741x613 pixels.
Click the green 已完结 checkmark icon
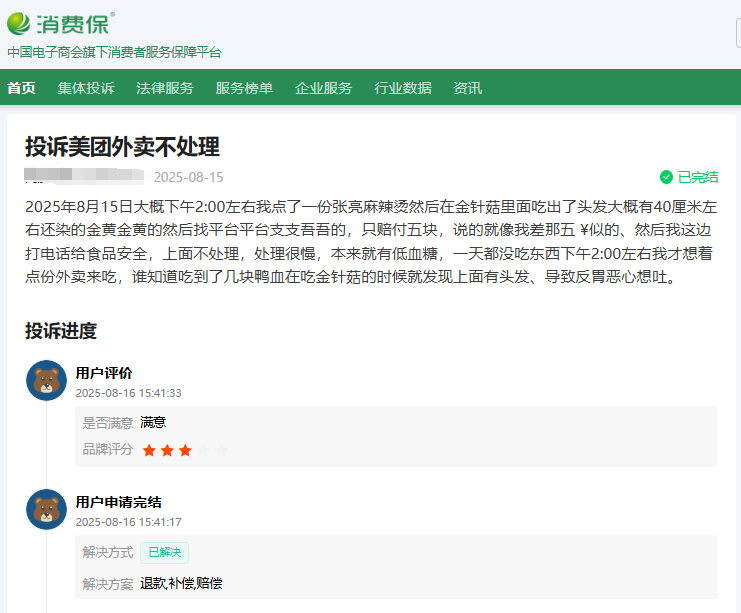[x=666, y=177]
